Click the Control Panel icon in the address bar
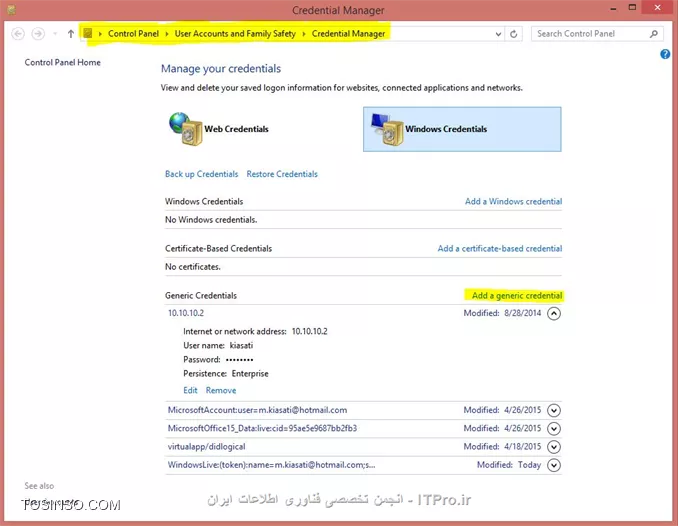Viewport: 678px width, 526px height. tap(88, 33)
